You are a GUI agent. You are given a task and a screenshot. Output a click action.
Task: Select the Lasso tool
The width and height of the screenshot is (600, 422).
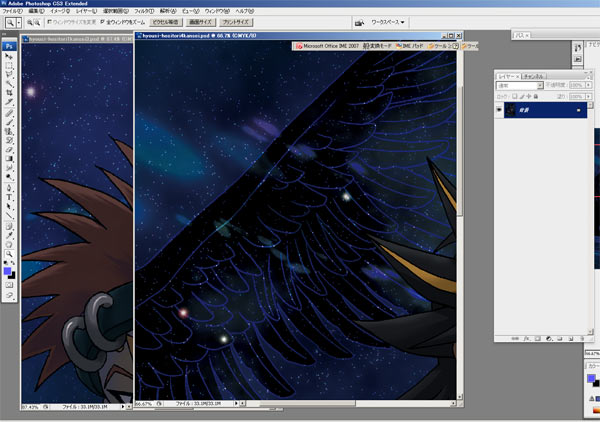pyautogui.click(x=9, y=75)
